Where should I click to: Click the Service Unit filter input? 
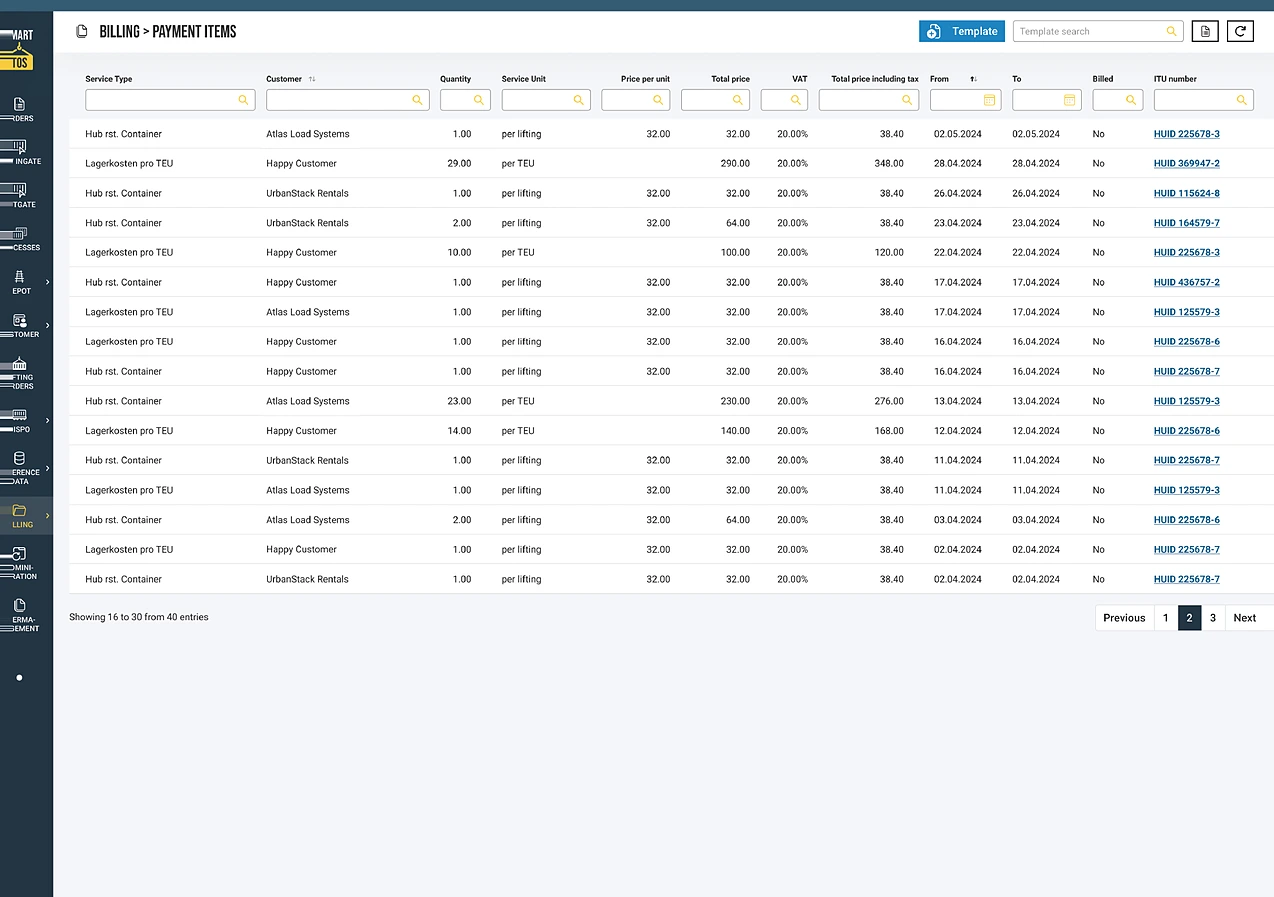click(546, 100)
